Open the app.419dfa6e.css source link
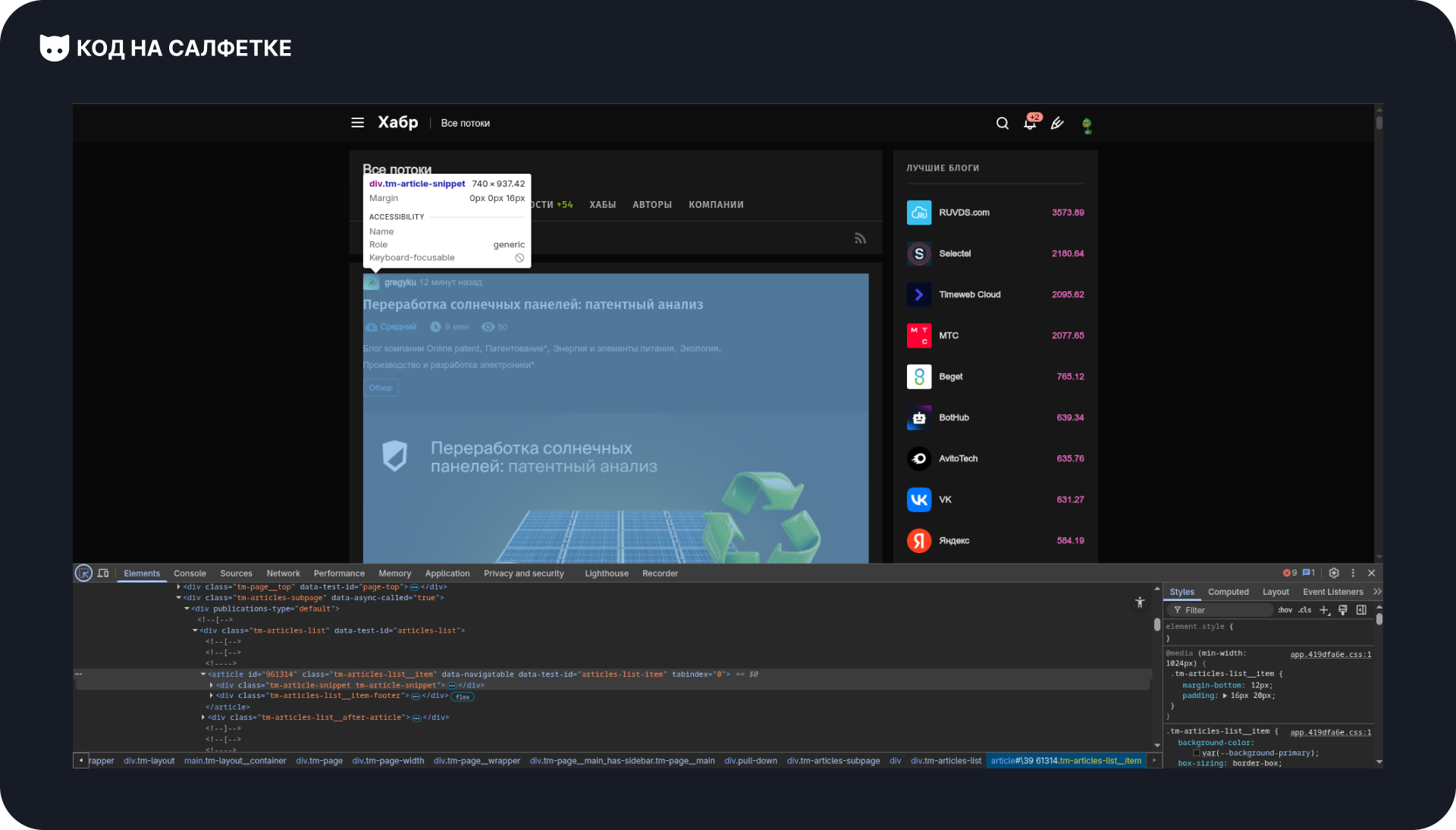 (1330, 655)
